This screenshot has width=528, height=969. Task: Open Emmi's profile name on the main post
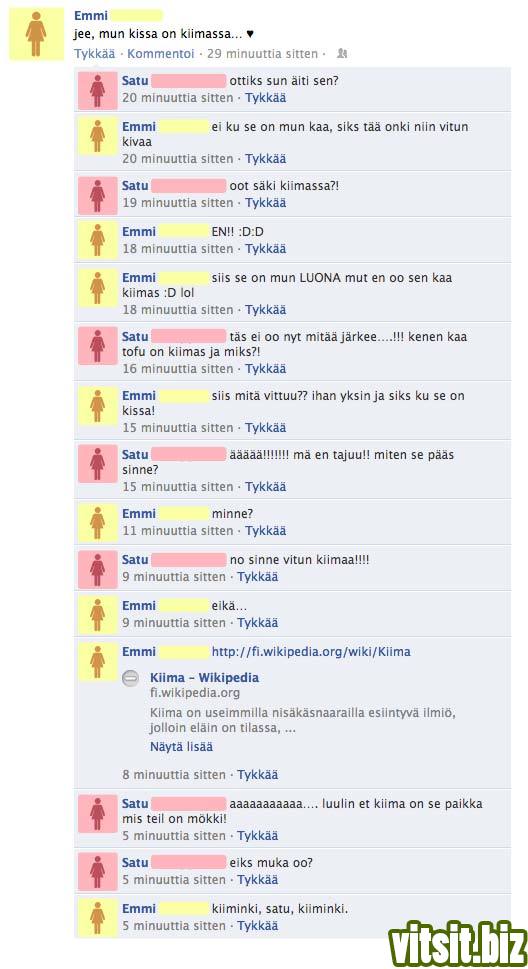[91, 15]
